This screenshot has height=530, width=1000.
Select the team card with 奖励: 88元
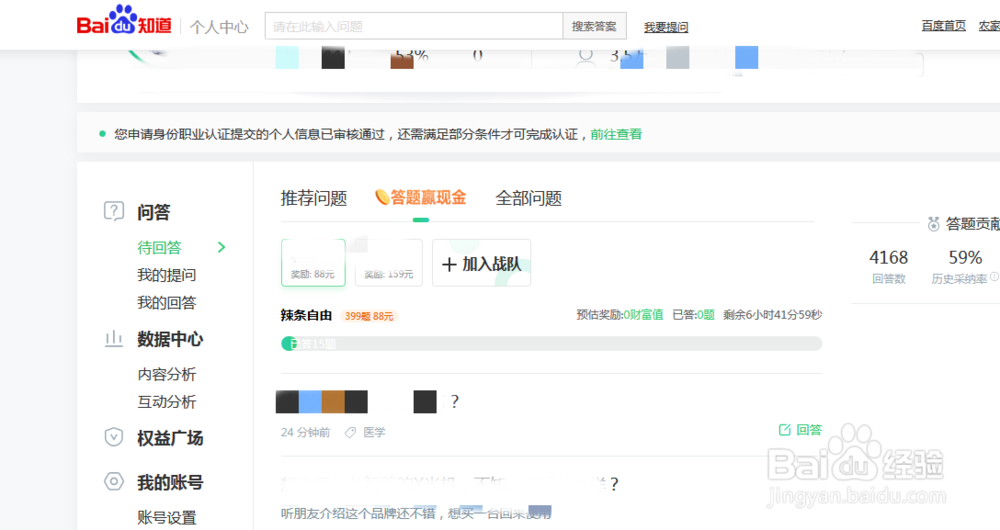point(313,263)
